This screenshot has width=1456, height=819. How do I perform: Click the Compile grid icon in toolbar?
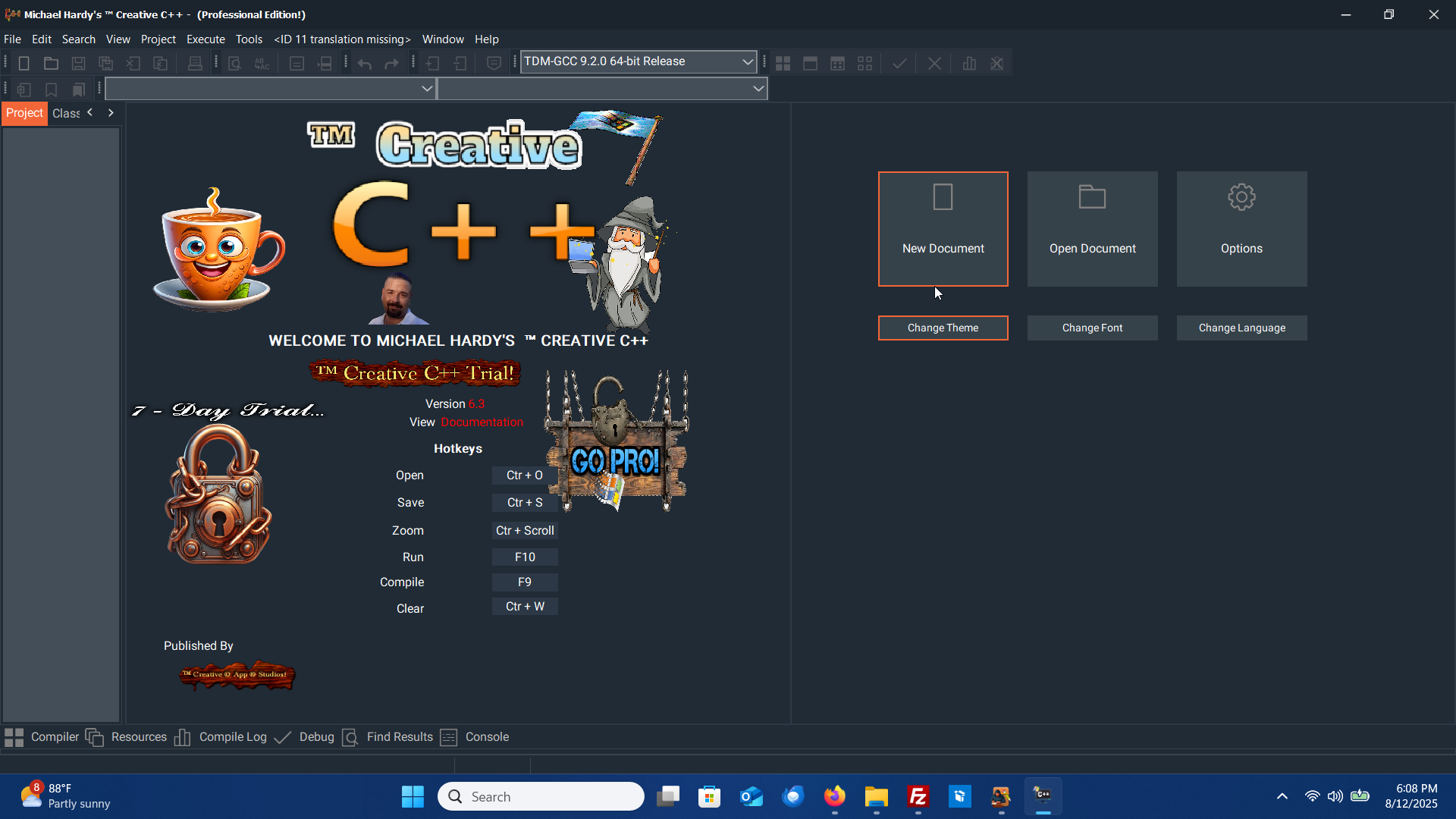point(783,64)
